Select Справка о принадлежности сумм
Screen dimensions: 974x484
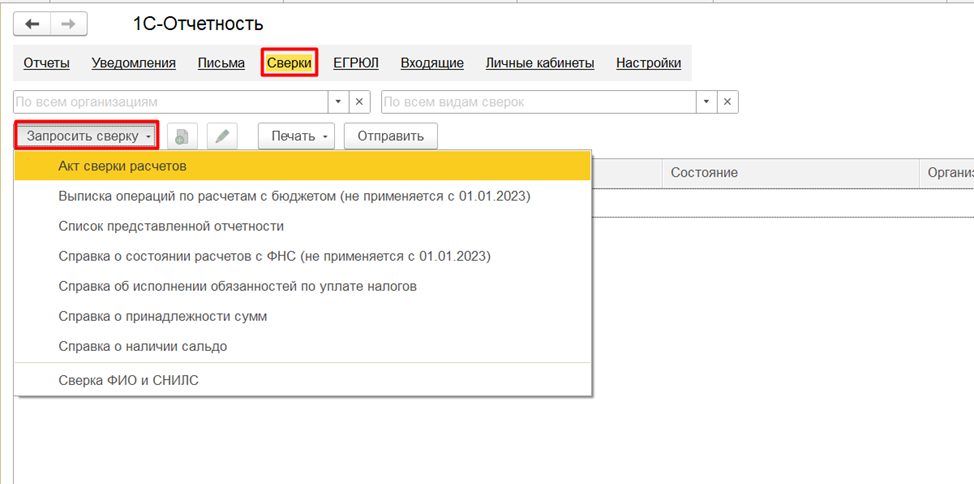point(303,316)
